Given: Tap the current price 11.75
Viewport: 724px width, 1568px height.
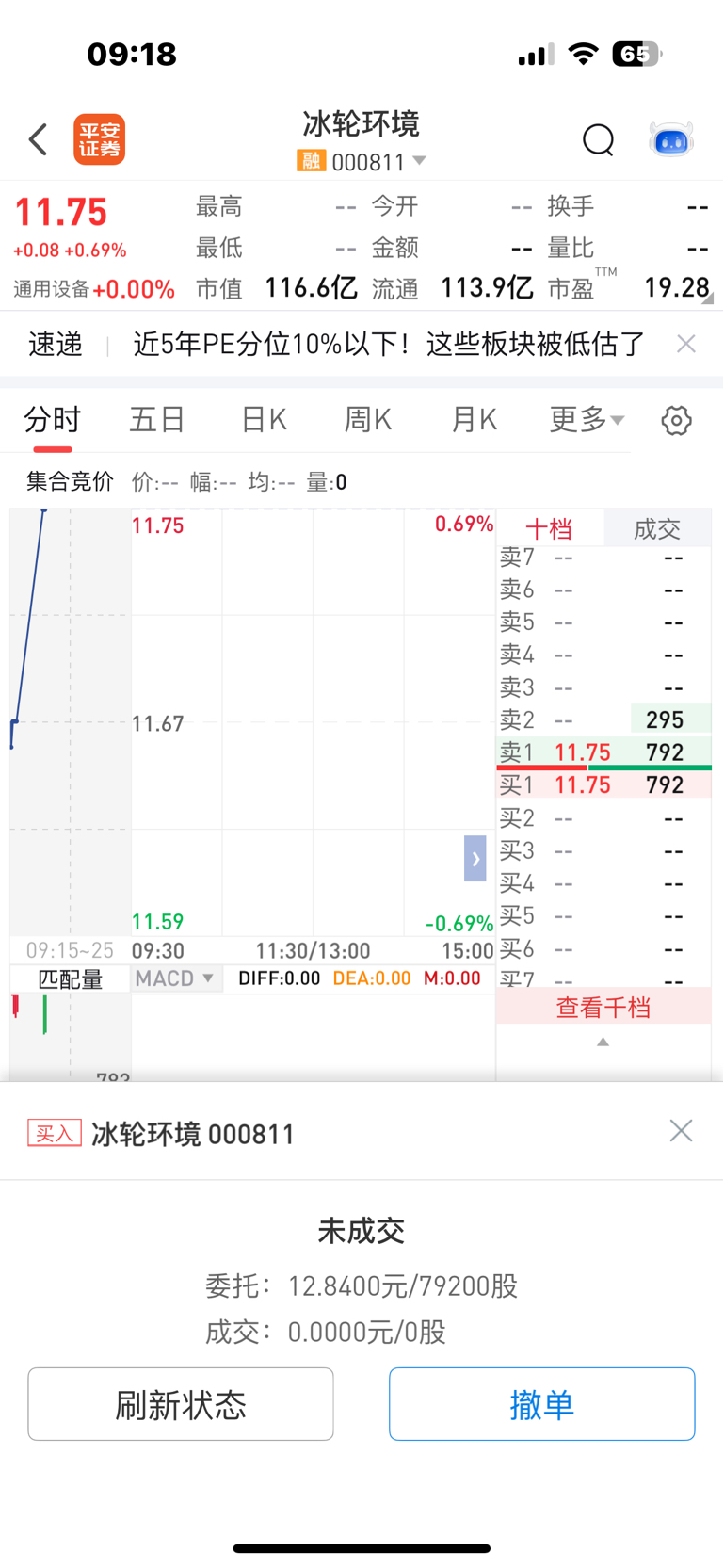Looking at the screenshot, I should pos(61,213).
